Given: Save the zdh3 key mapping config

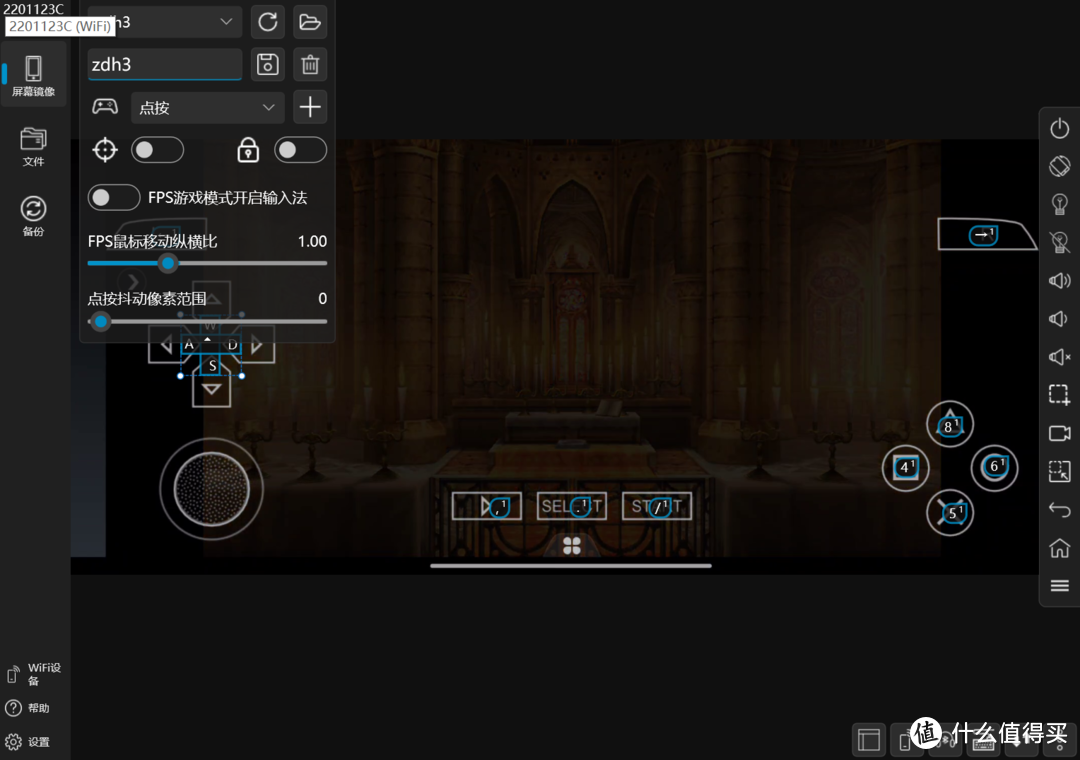Looking at the screenshot, I should tap(268, 64).
